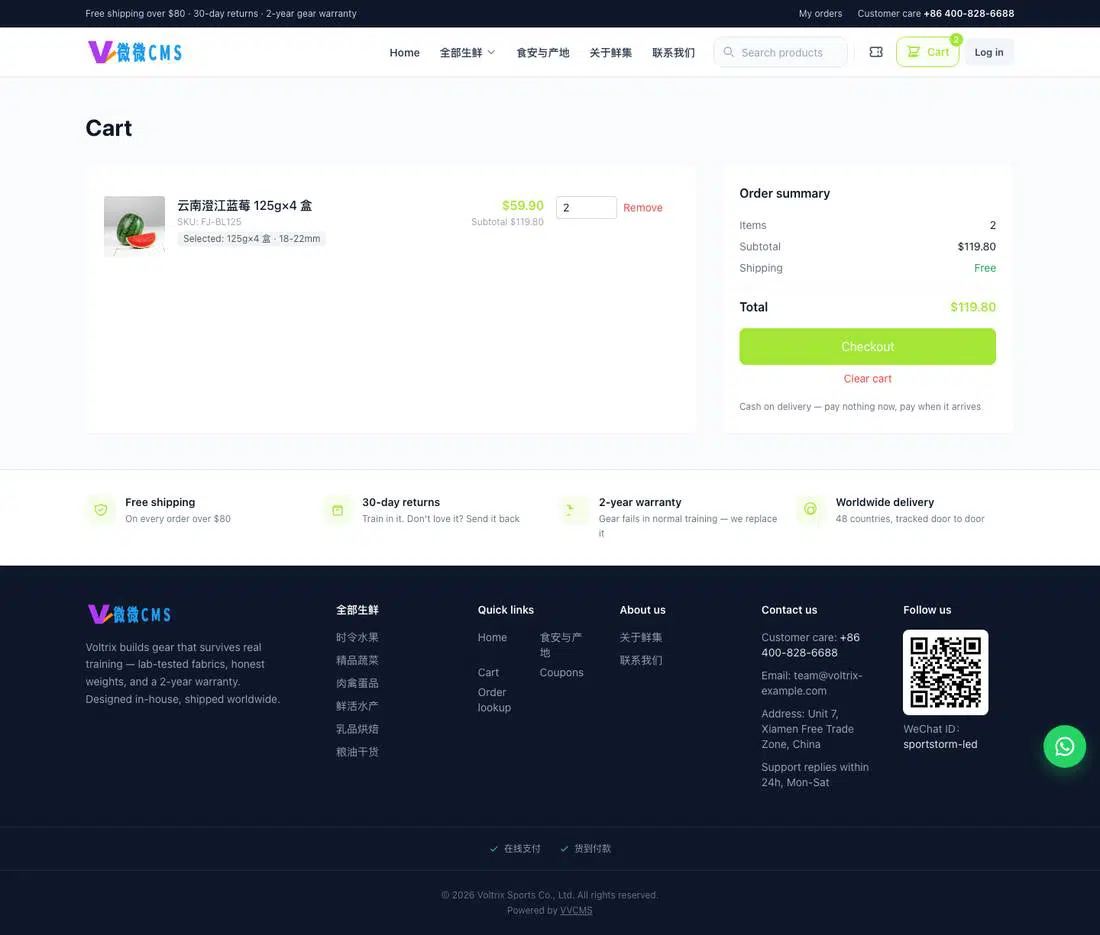This screenshot has width=1100, height=935.
Task: Open My orders in the top bar
Action: point(820,13)
